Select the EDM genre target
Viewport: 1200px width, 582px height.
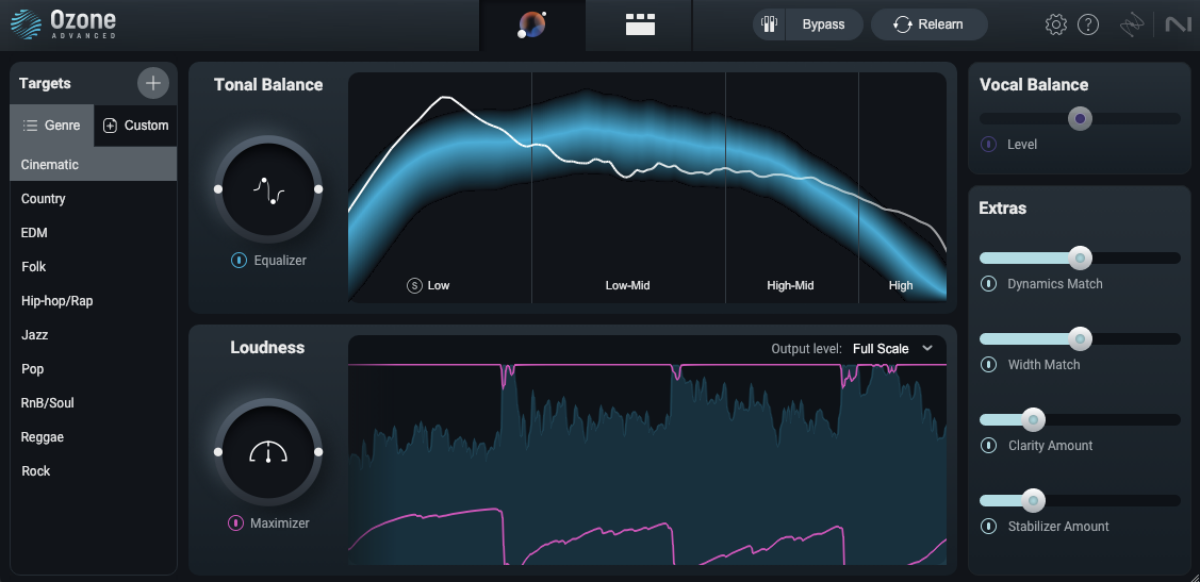[93, 232]
